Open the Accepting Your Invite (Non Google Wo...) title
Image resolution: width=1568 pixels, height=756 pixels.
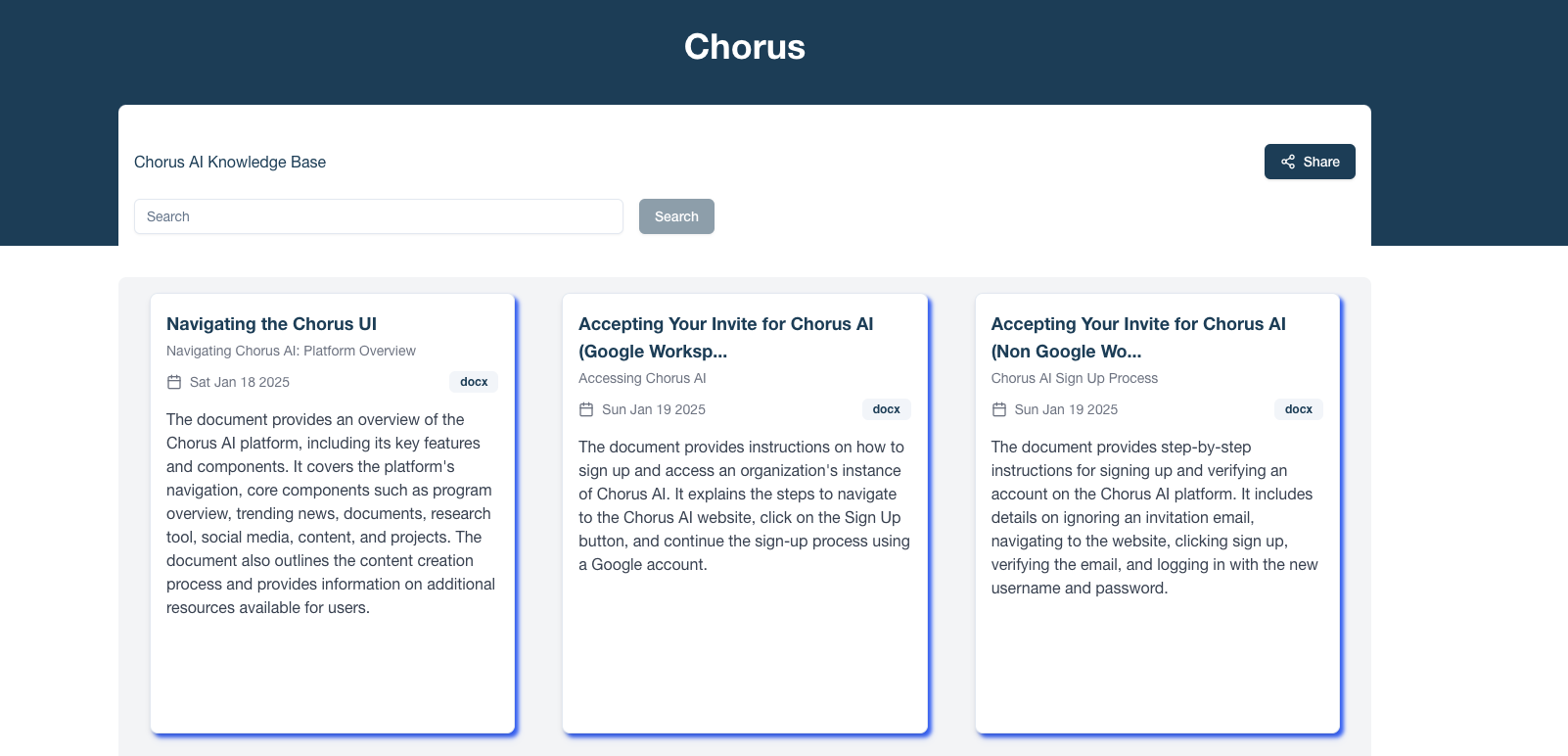(1138, 337)
